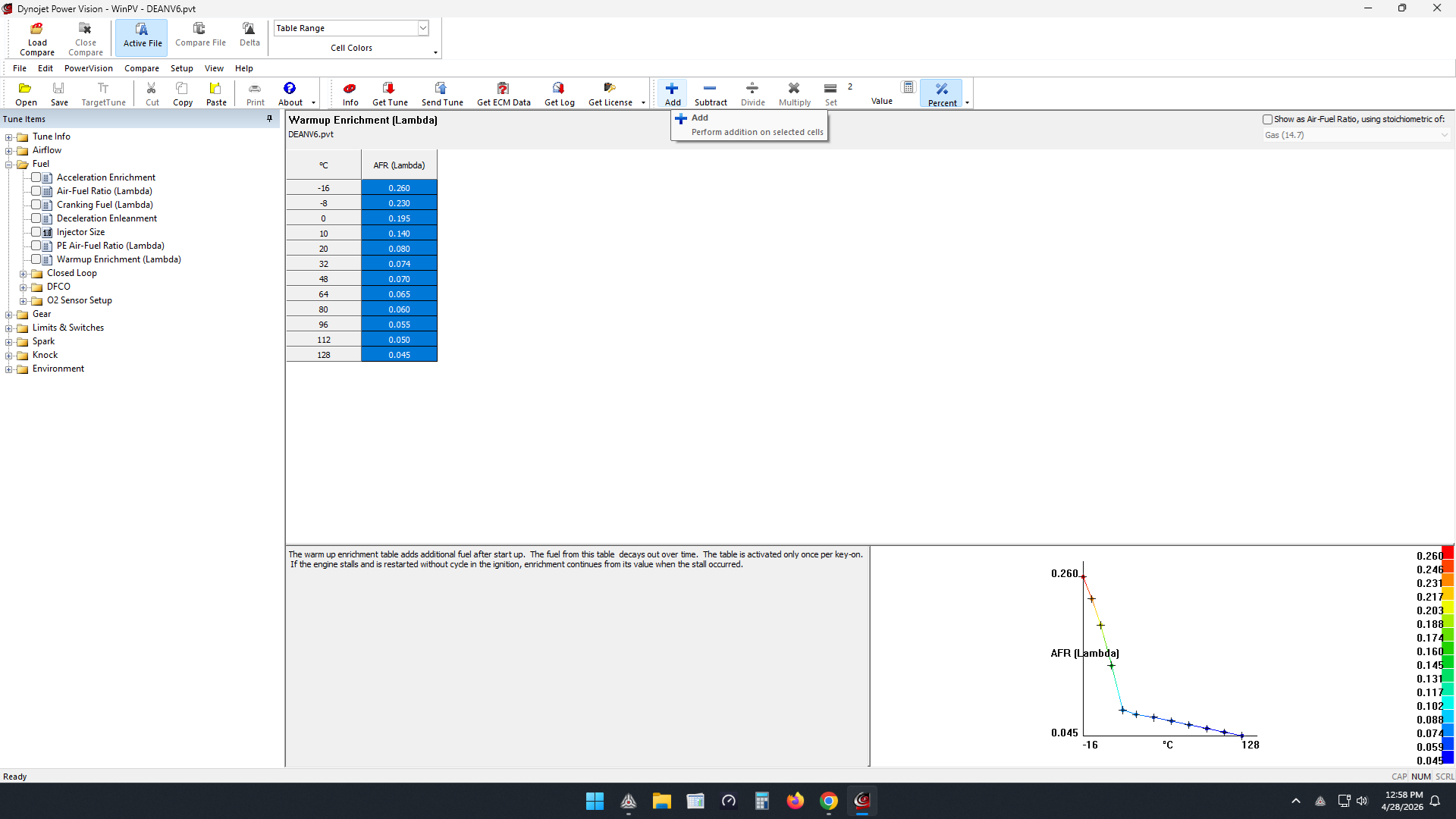This screenshot has height=819, width=1456.
Task: Select the Subtract operation icon
Action: 710,89
